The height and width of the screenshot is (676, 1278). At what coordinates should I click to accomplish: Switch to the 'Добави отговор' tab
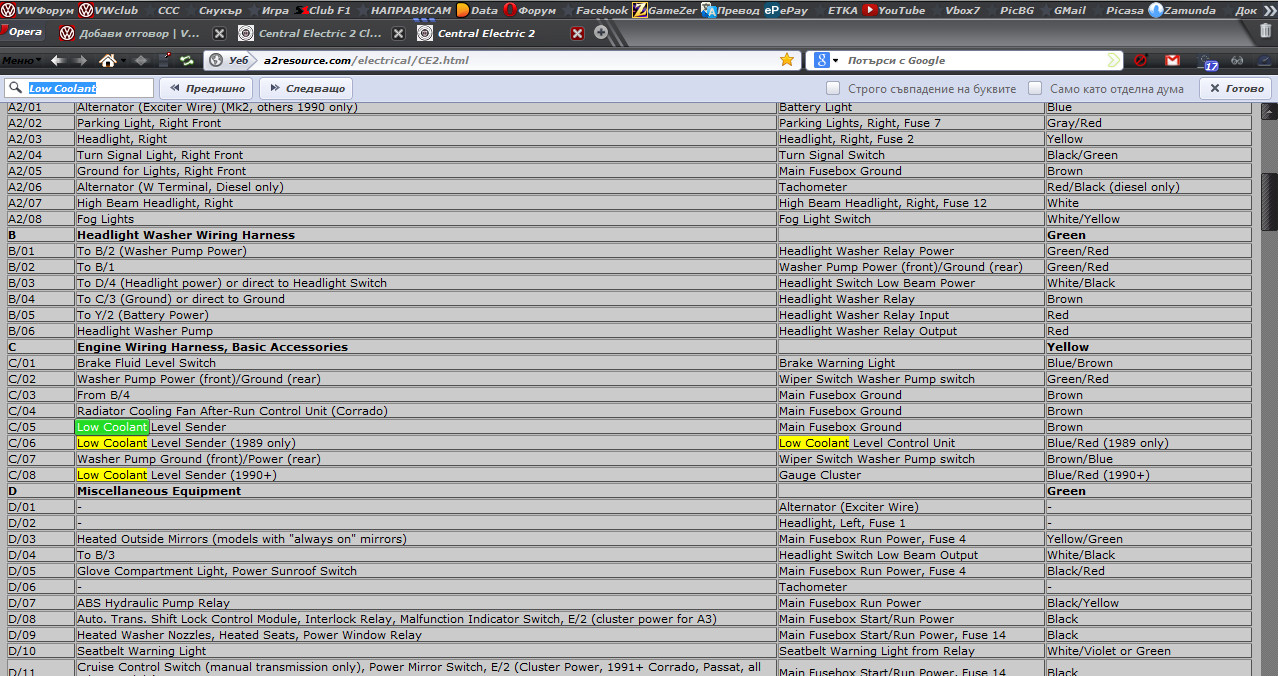click(x=136, y=33)
